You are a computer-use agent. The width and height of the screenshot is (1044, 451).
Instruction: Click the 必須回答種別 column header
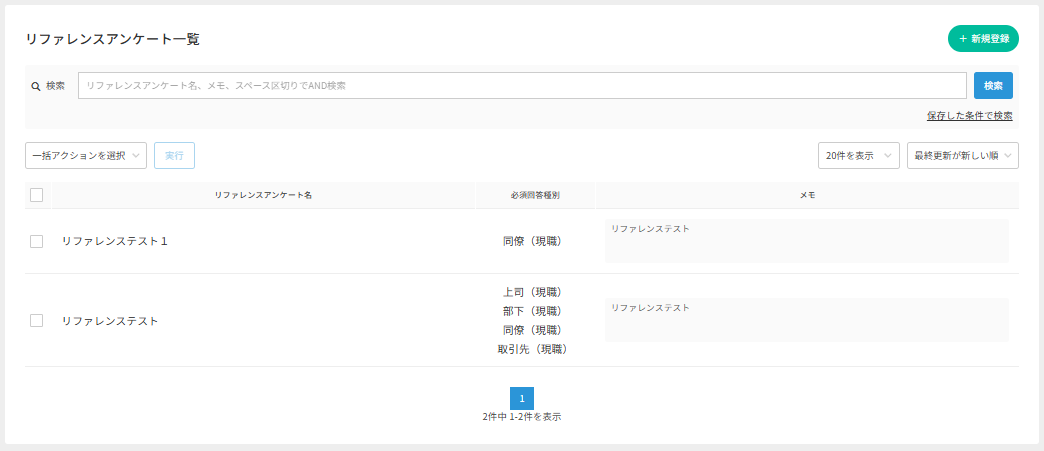tap(535, 195)
